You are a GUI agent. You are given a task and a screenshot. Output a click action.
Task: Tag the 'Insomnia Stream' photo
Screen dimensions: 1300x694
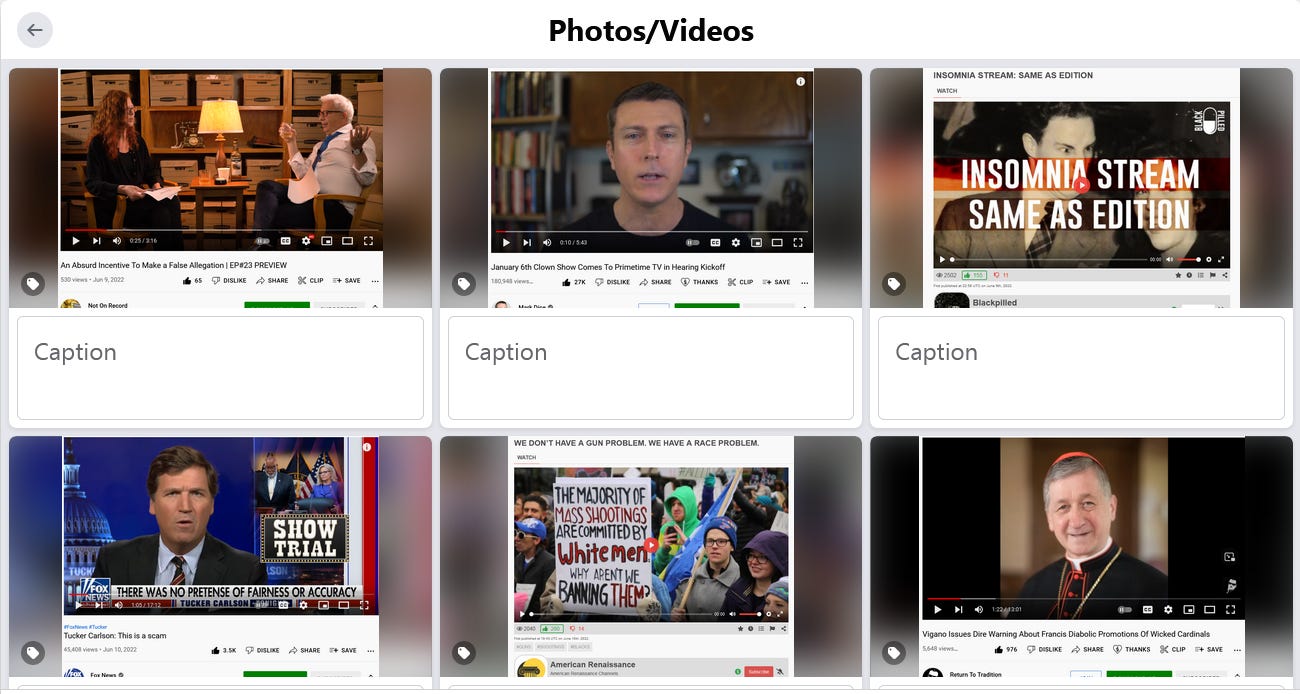pyautogui.click(x=894, y=284)
